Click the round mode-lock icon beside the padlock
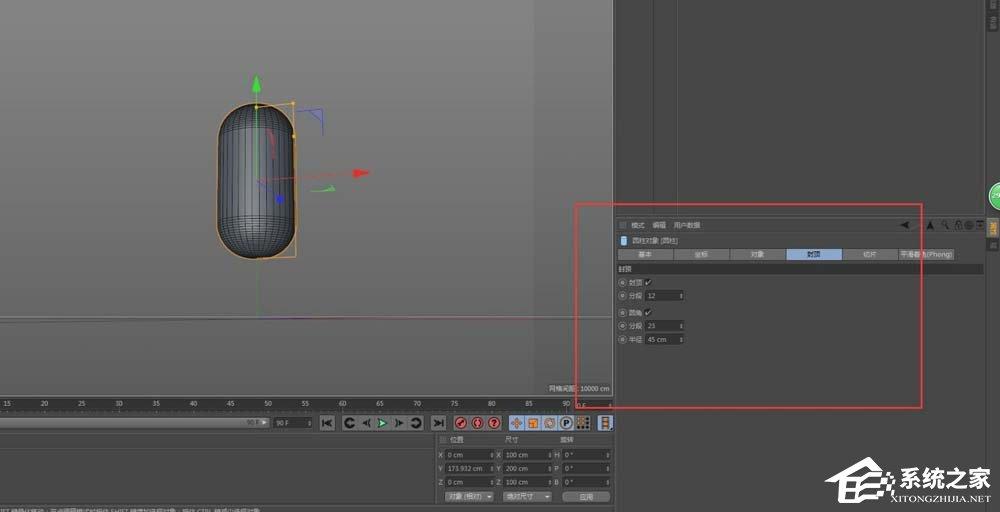 coord(968,225)
